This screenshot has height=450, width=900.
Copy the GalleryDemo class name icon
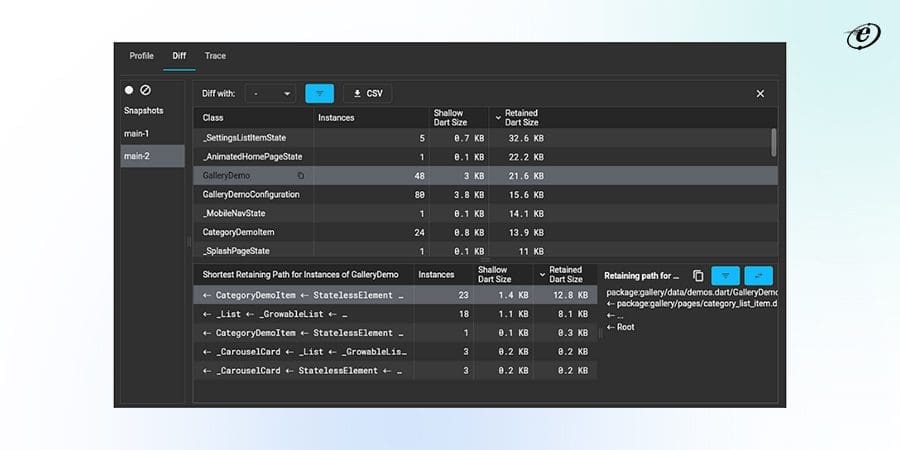pos(301,176)
